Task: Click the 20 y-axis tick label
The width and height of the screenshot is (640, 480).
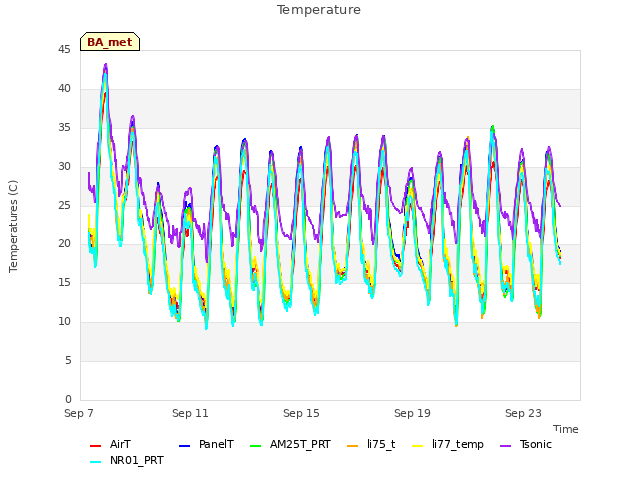Action: [64, 244]
